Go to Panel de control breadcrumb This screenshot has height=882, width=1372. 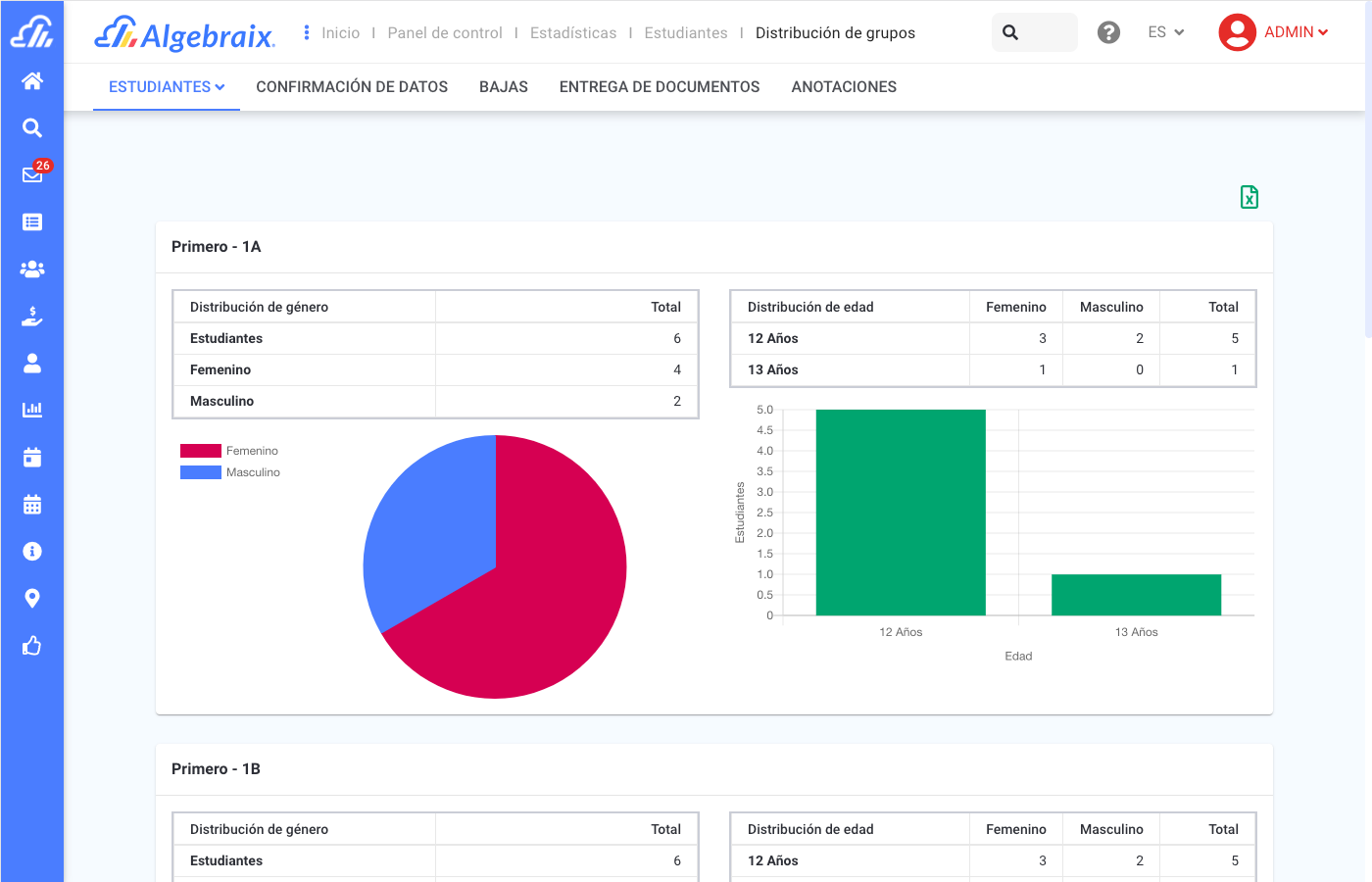coord(445,33)
